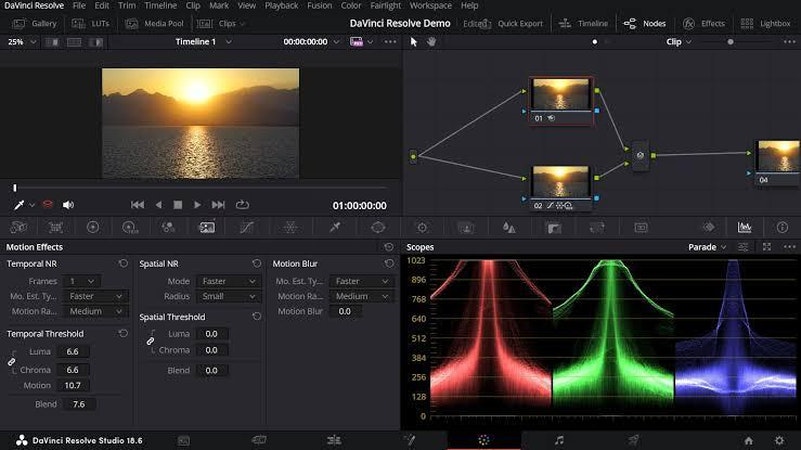Toggle Temporal Threshold luma-chroma link
Image resolution: width=801 pixels, height=450 pixels.
[11, 362]
